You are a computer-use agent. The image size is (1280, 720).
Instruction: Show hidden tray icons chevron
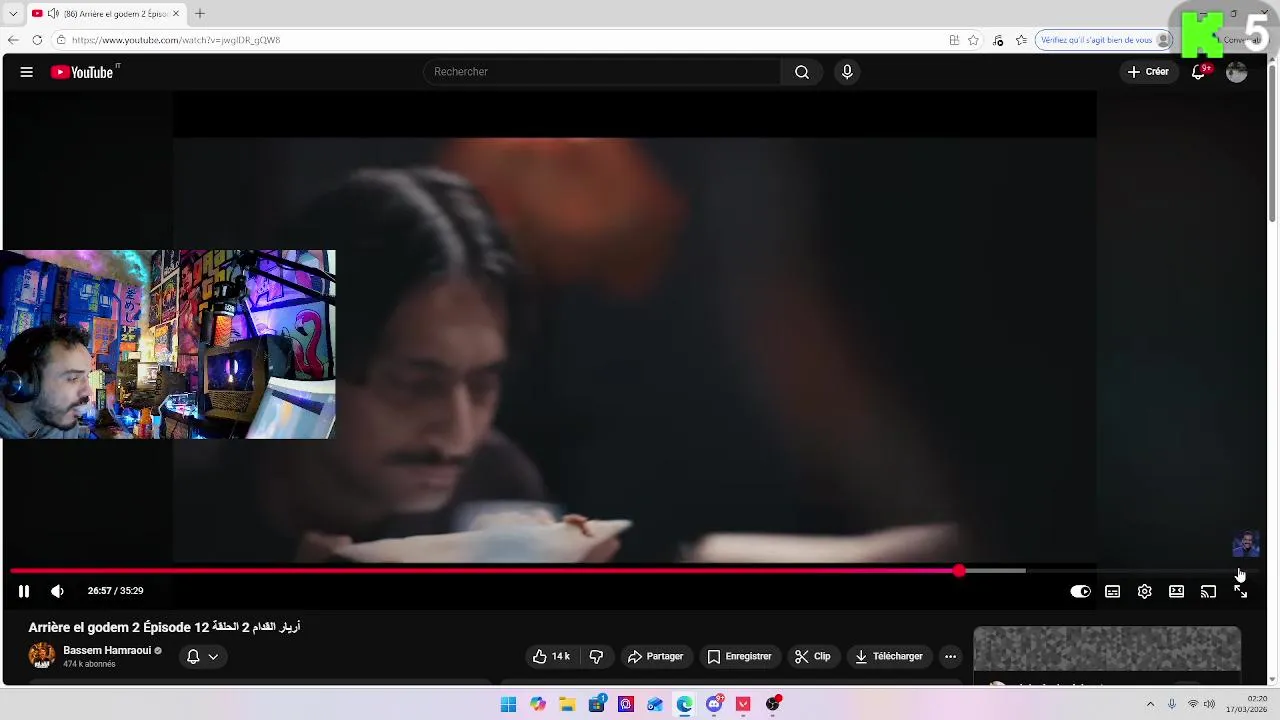pos(1150,704)
